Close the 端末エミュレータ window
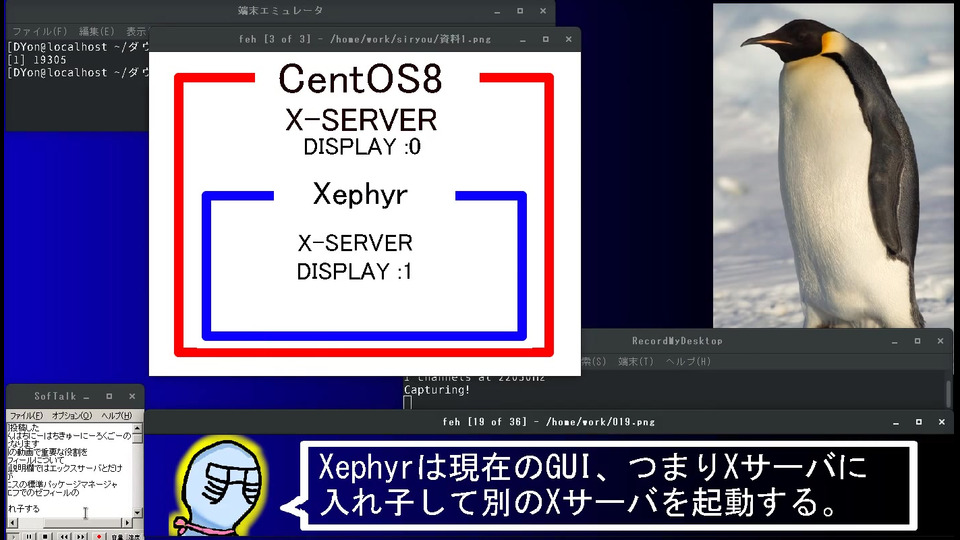 click(542, 11)
